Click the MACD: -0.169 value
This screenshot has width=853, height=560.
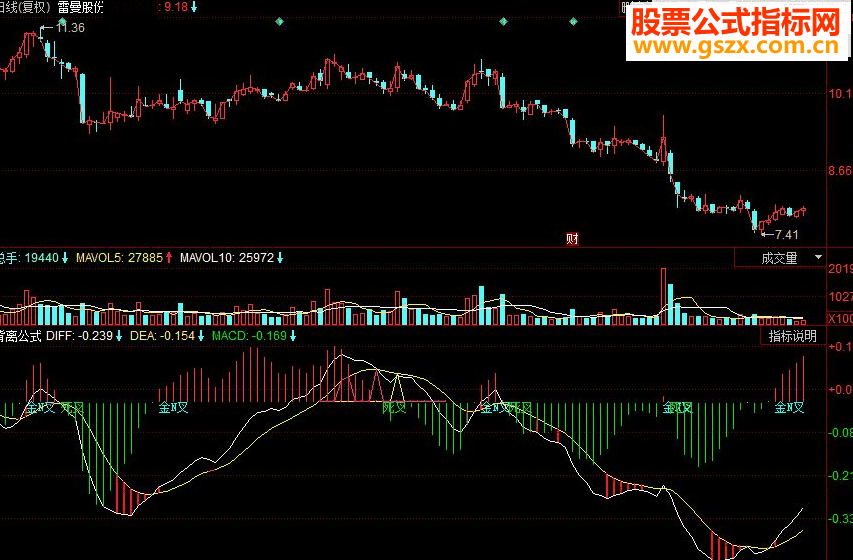pos(249,335)
